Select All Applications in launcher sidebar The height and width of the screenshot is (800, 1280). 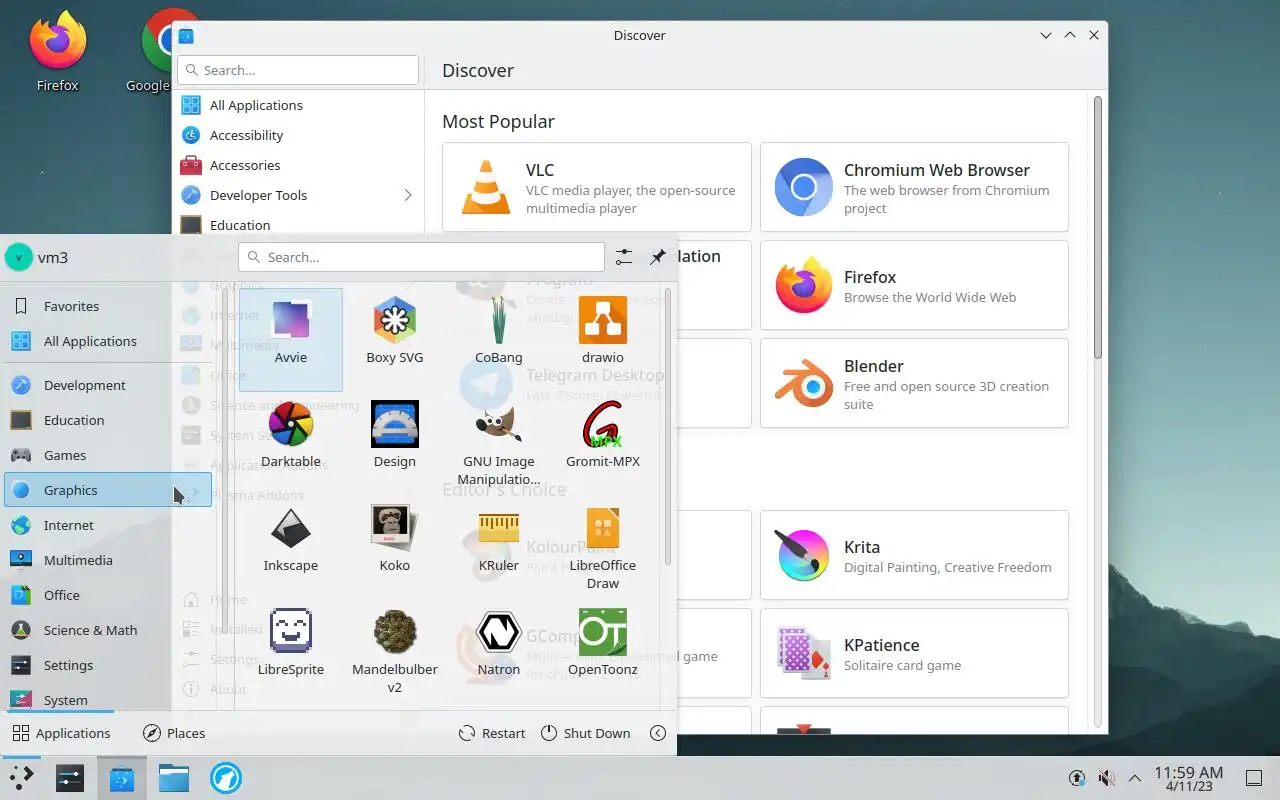tap(108, 341)
